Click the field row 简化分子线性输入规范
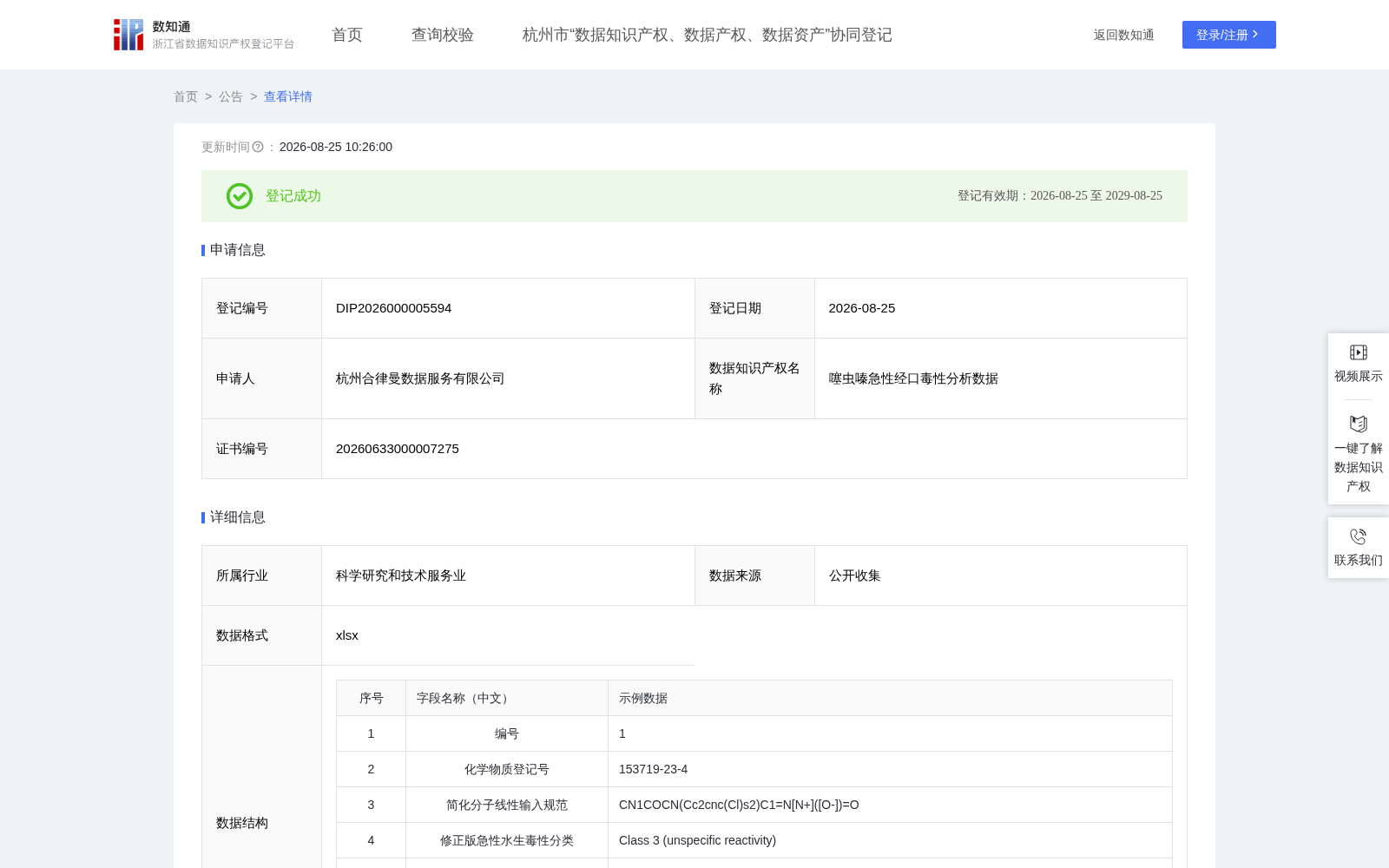Image resolution: width=1389 pixels, height=868 pixels. pos(754,805)
